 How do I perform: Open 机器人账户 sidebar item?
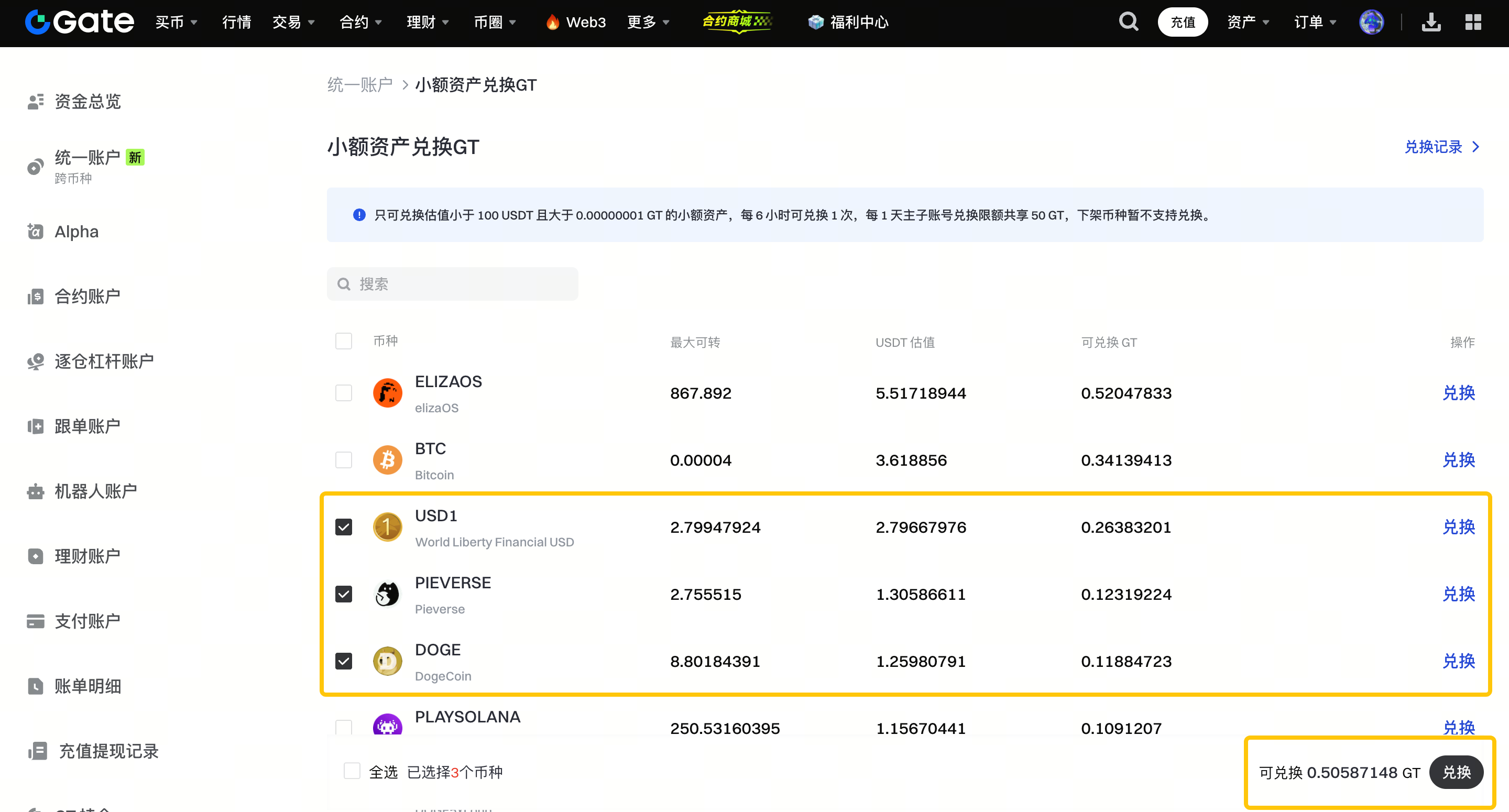95,491
